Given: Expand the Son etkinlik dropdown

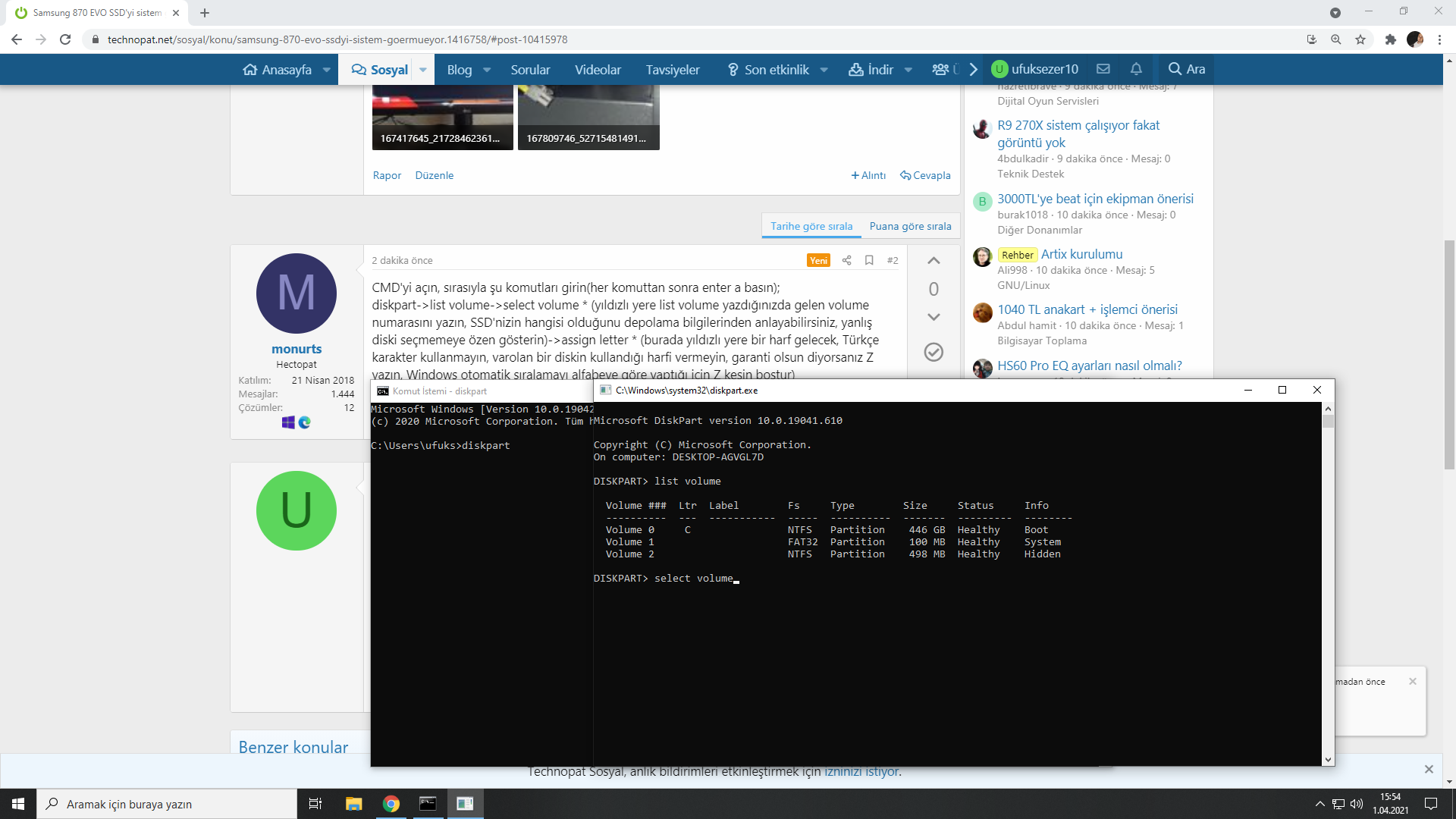Looking at the screenshot, I should point(824,70).
